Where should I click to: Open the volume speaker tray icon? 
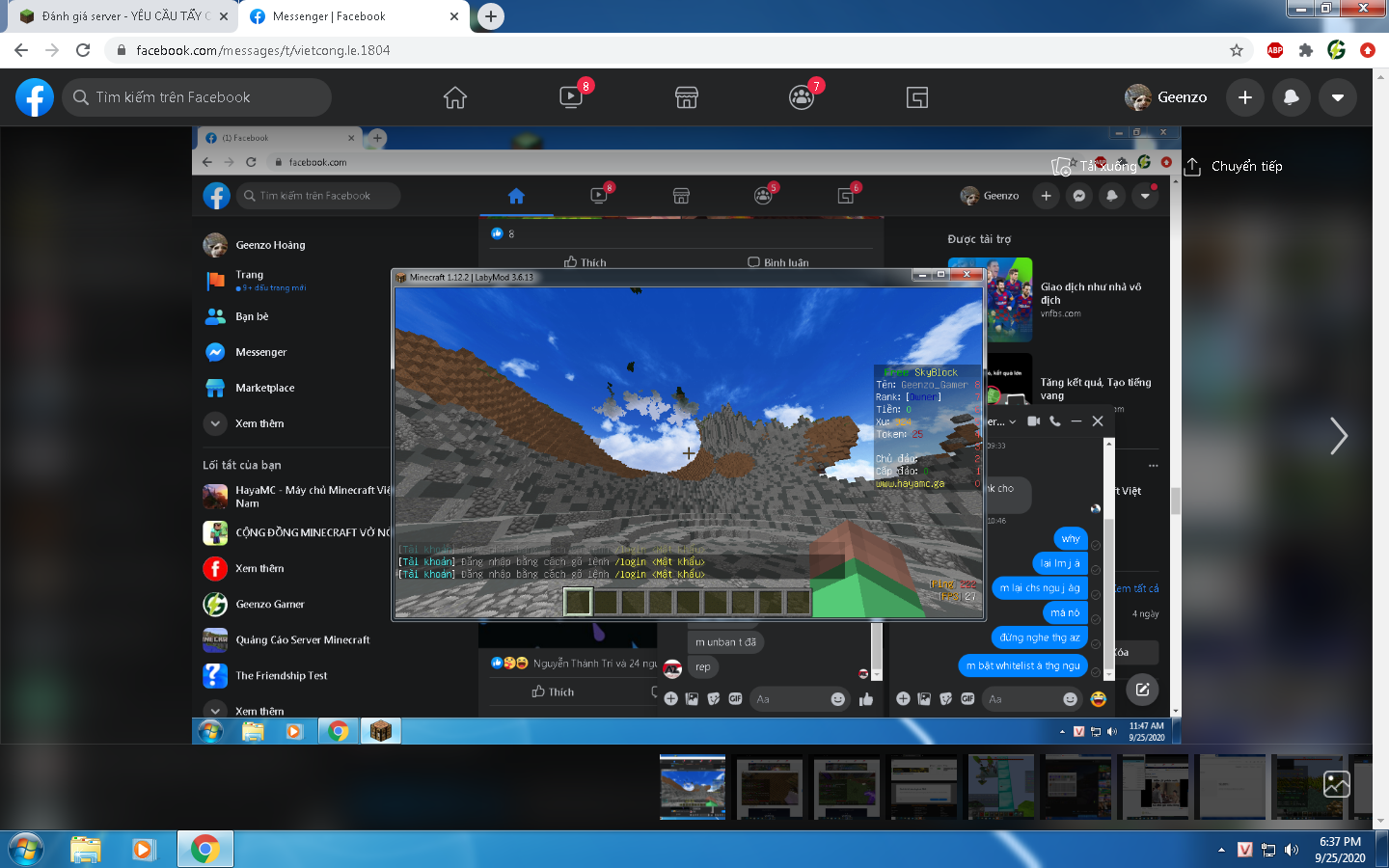point(1292,850)
